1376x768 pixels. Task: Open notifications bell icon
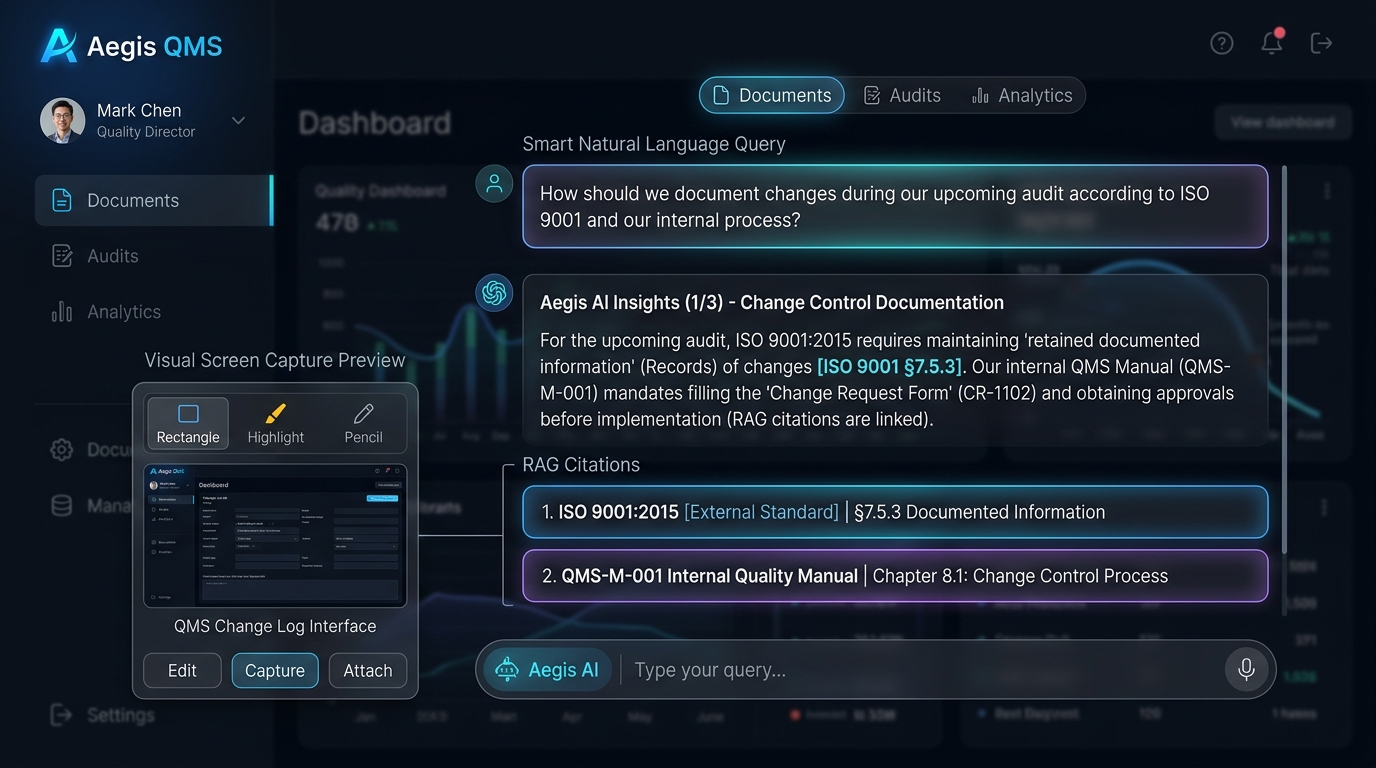(x=1272, y=42)
